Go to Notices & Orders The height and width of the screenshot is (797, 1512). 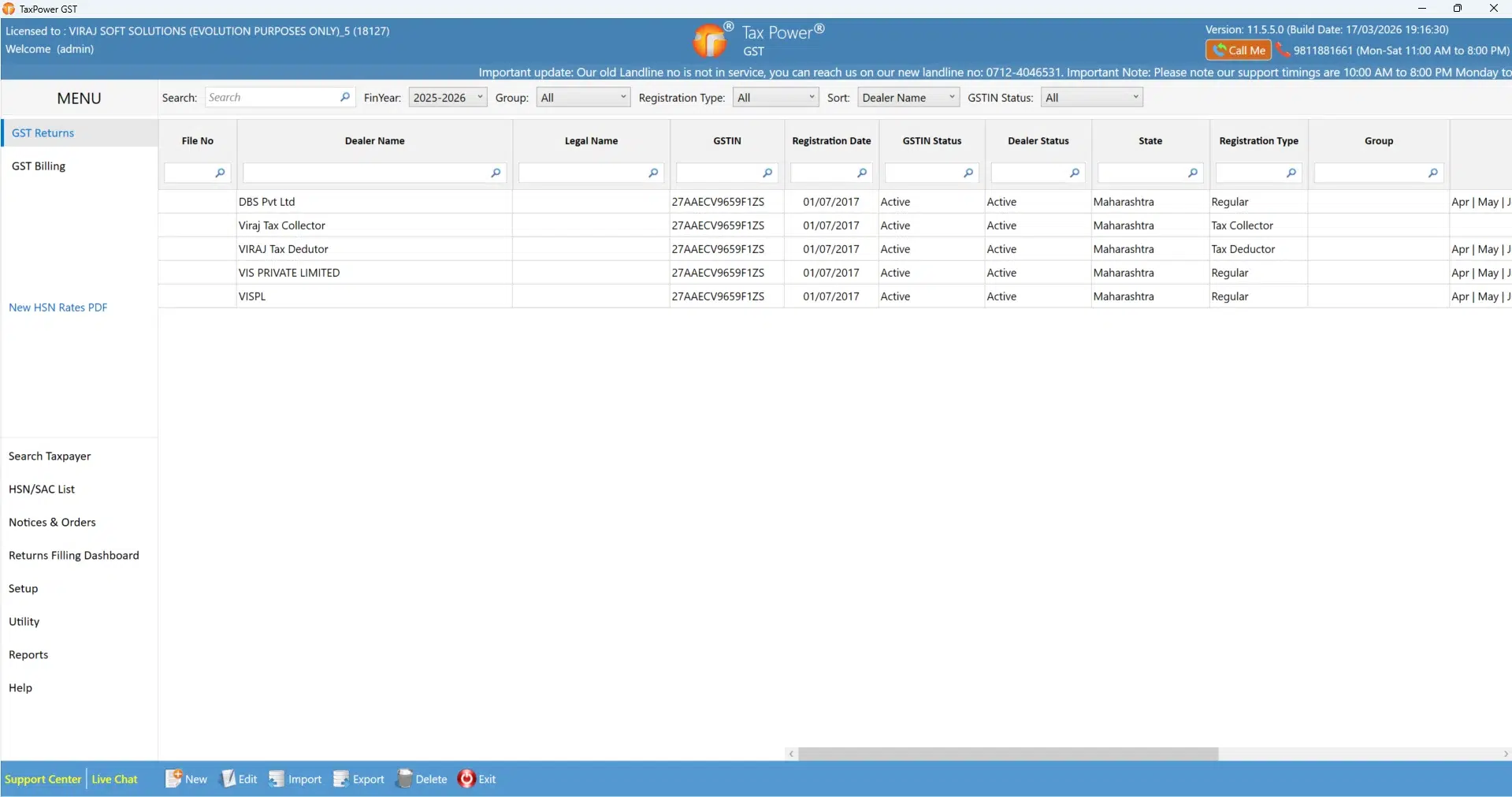(52, 523)
